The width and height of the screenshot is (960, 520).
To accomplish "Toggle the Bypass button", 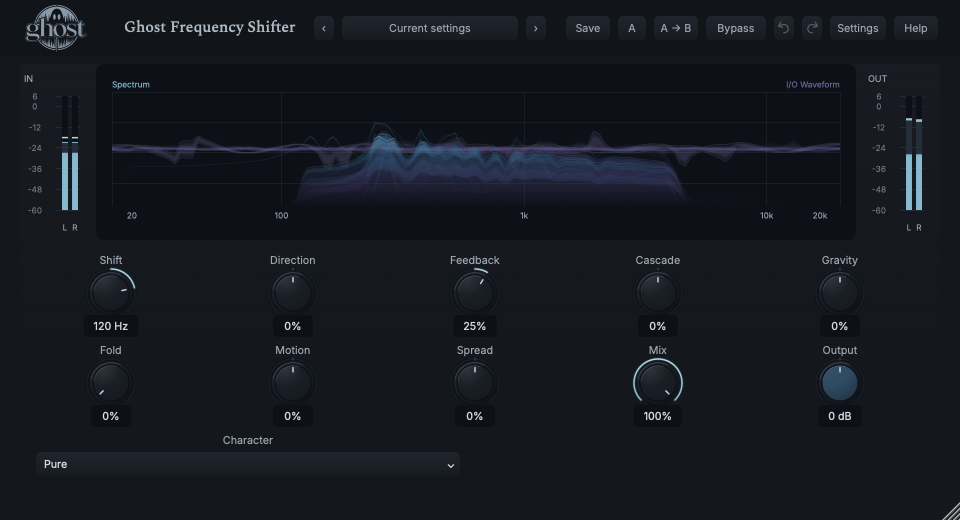I will point(736,28).
